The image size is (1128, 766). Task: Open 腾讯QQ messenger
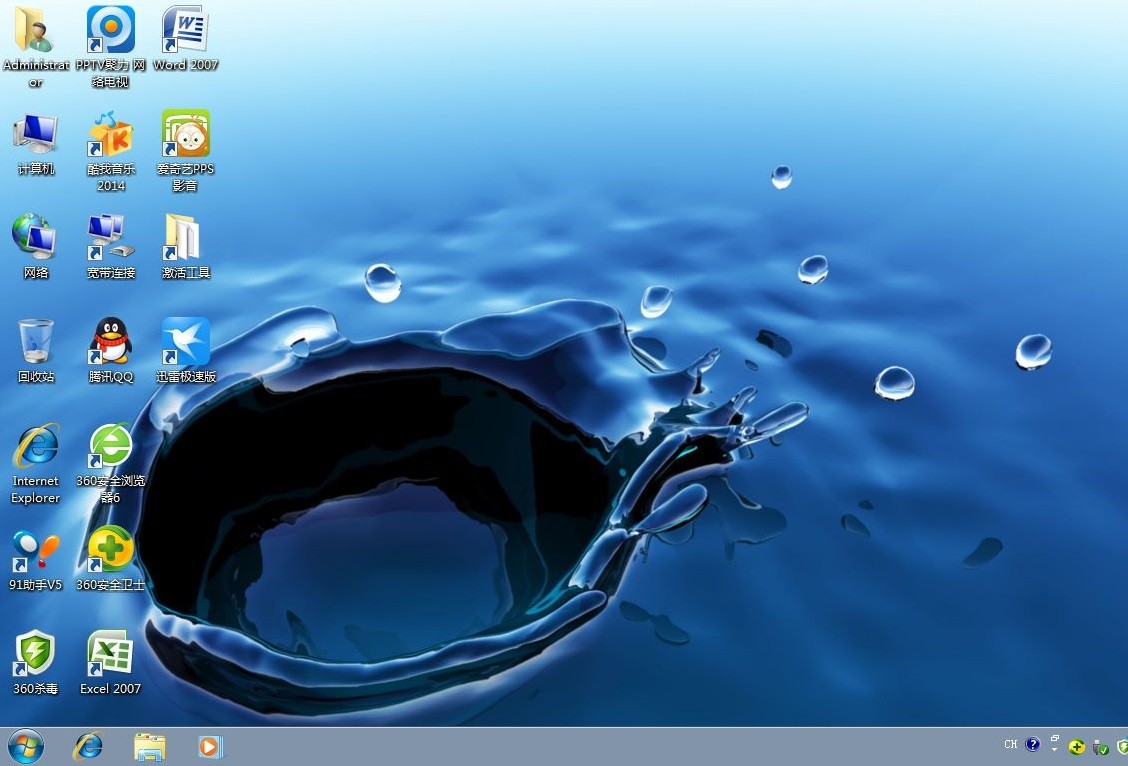pyautogui.click(x=110, y=340)
